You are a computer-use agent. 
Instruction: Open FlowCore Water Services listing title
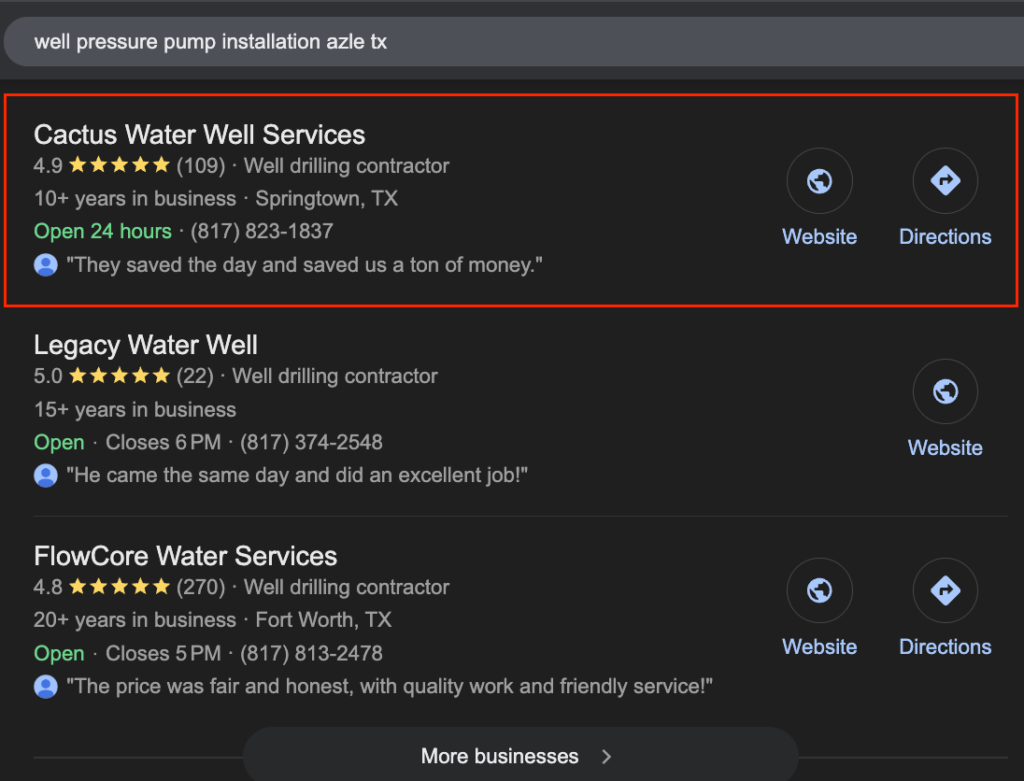(x=185, y=556)
